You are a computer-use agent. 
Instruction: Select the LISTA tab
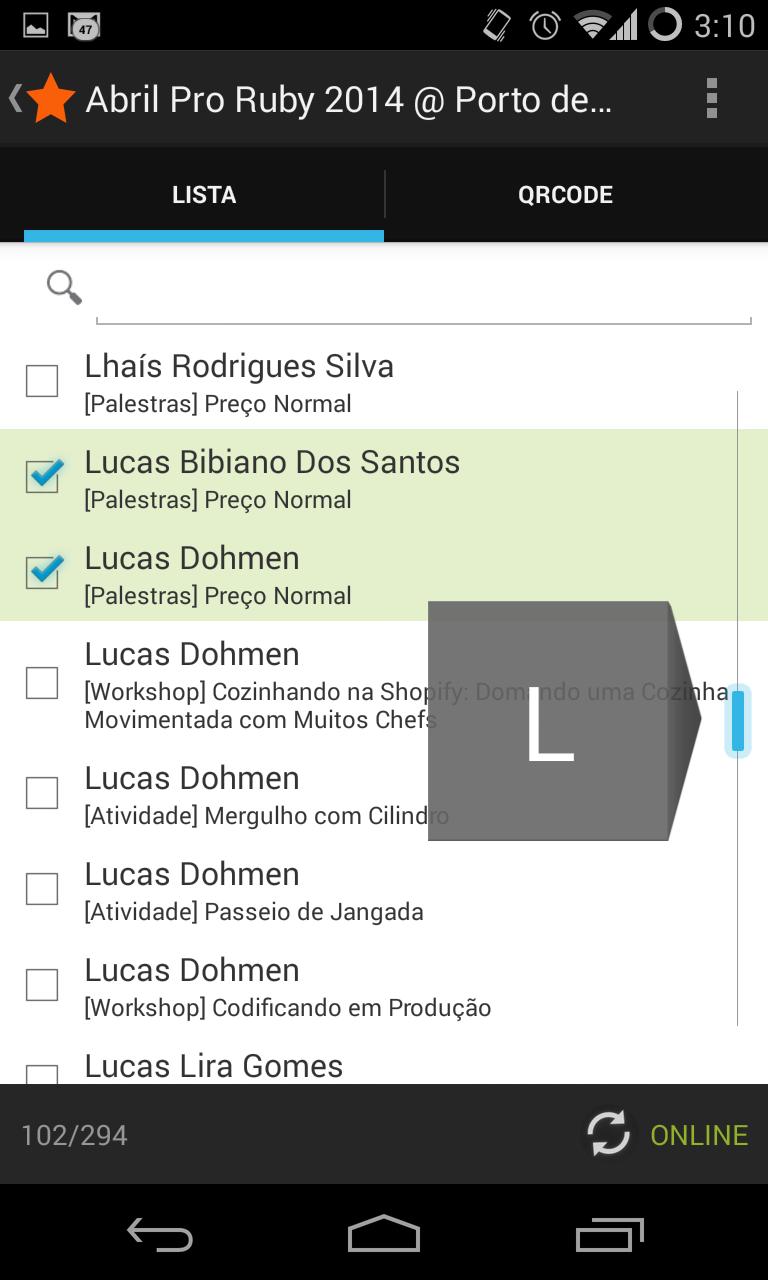(x=204, y=195)
